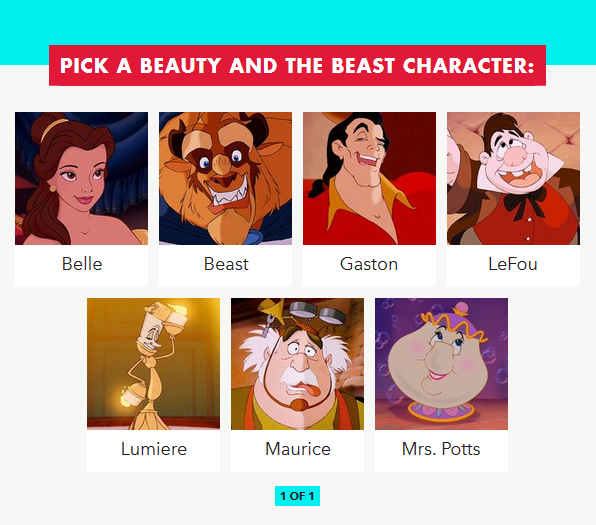Click the "Belle" name label
This screenshot has height=525, width=596.
[82, 264]
